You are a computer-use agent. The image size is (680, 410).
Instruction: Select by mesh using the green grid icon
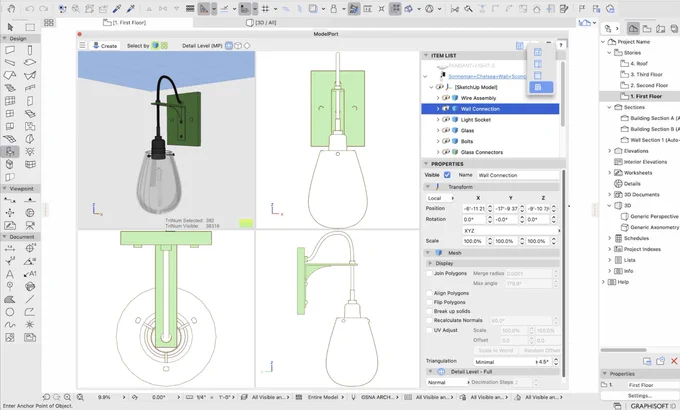(x=164, y=45)
